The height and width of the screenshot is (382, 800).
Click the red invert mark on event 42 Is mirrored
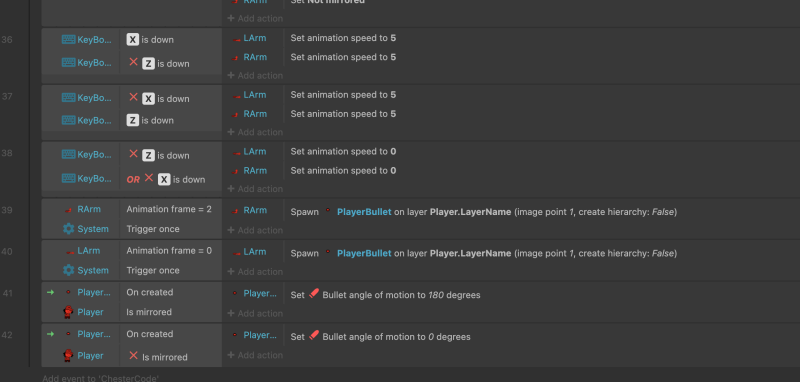[x=133, y=355]
